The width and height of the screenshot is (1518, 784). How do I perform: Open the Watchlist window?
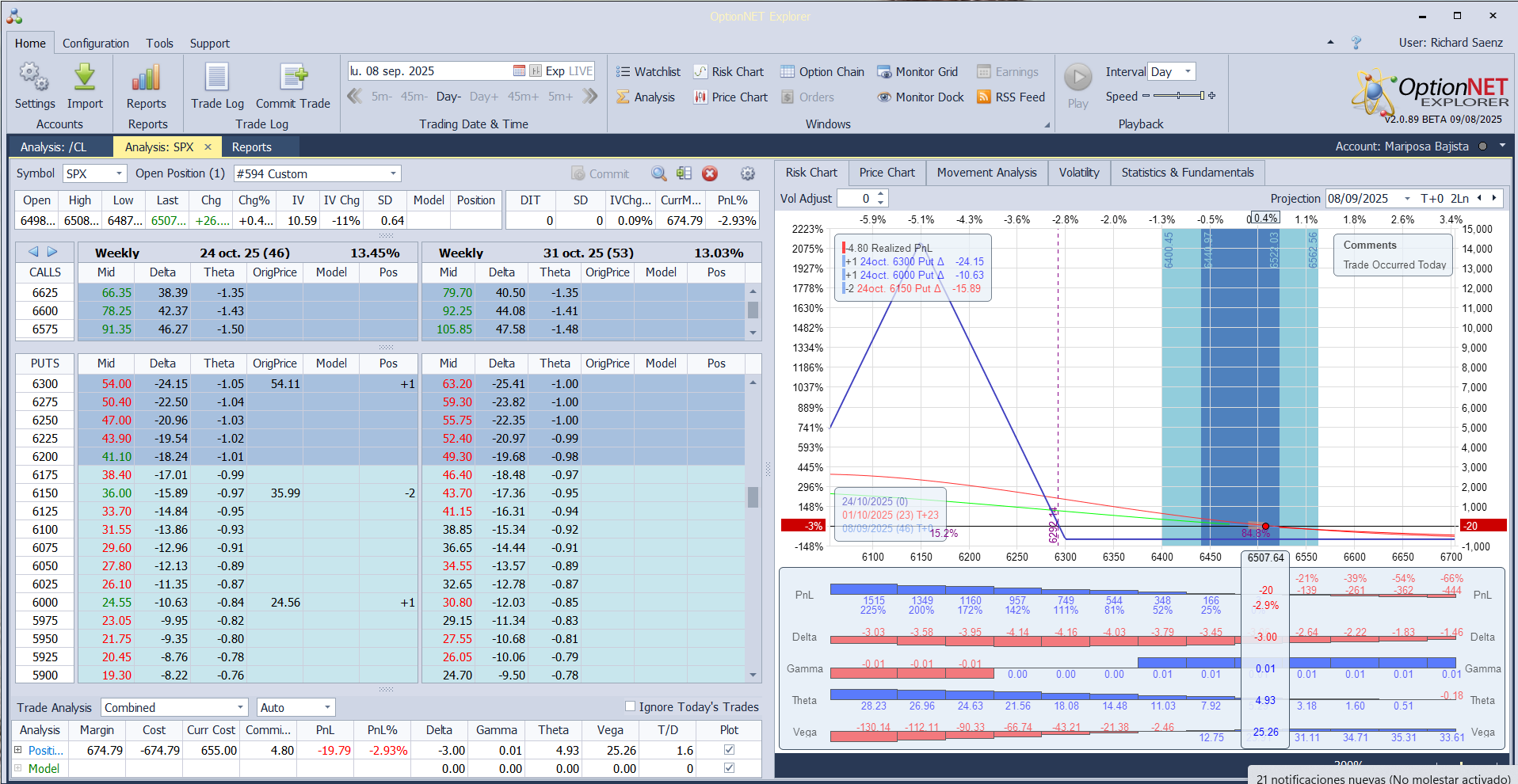click(x=648, y=71)
